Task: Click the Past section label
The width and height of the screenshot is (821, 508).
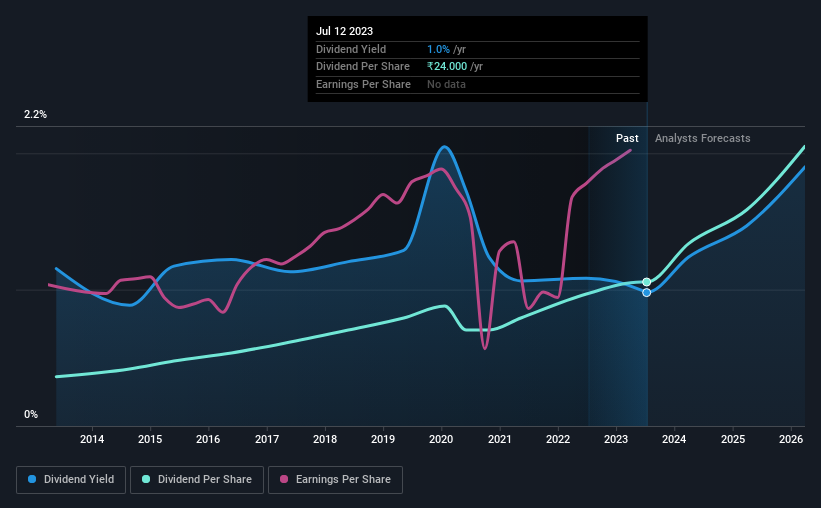Action: [627, 138]
